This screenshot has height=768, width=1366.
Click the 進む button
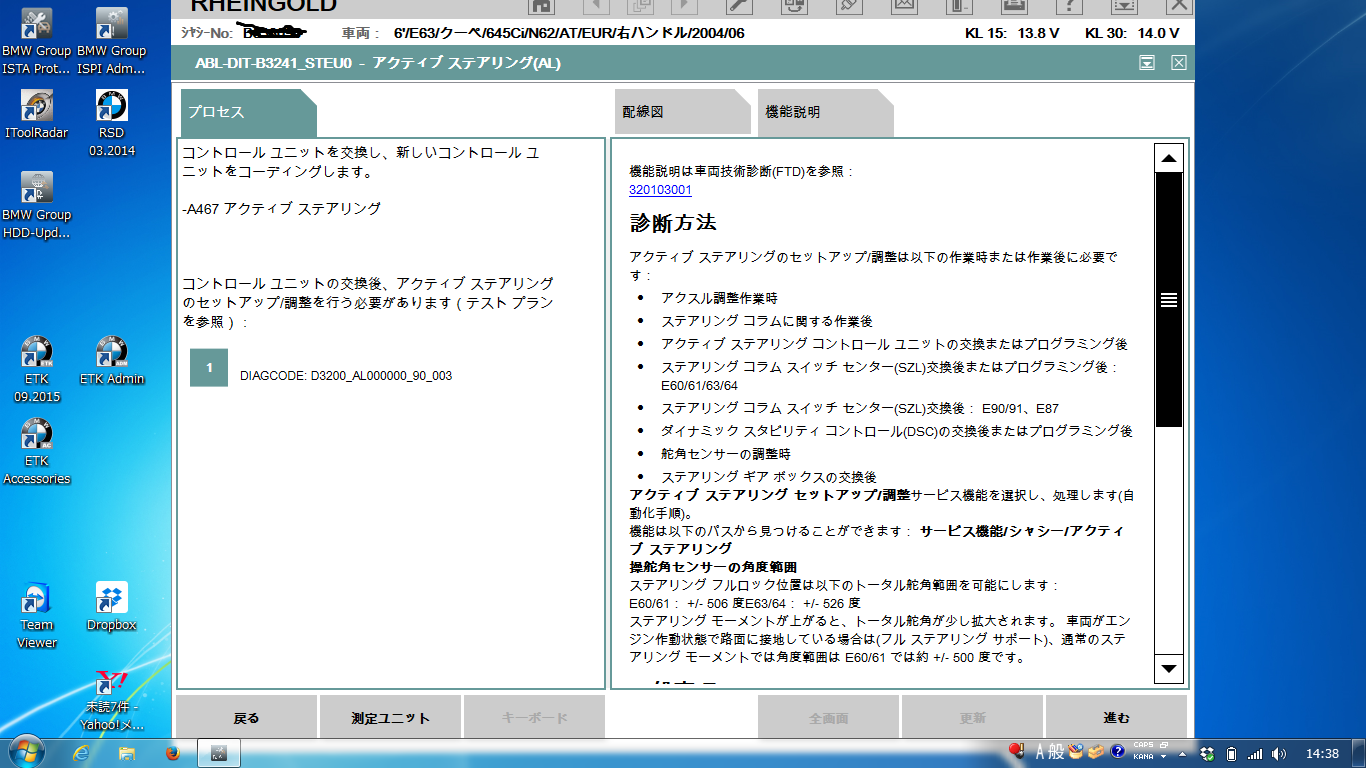1116,717
